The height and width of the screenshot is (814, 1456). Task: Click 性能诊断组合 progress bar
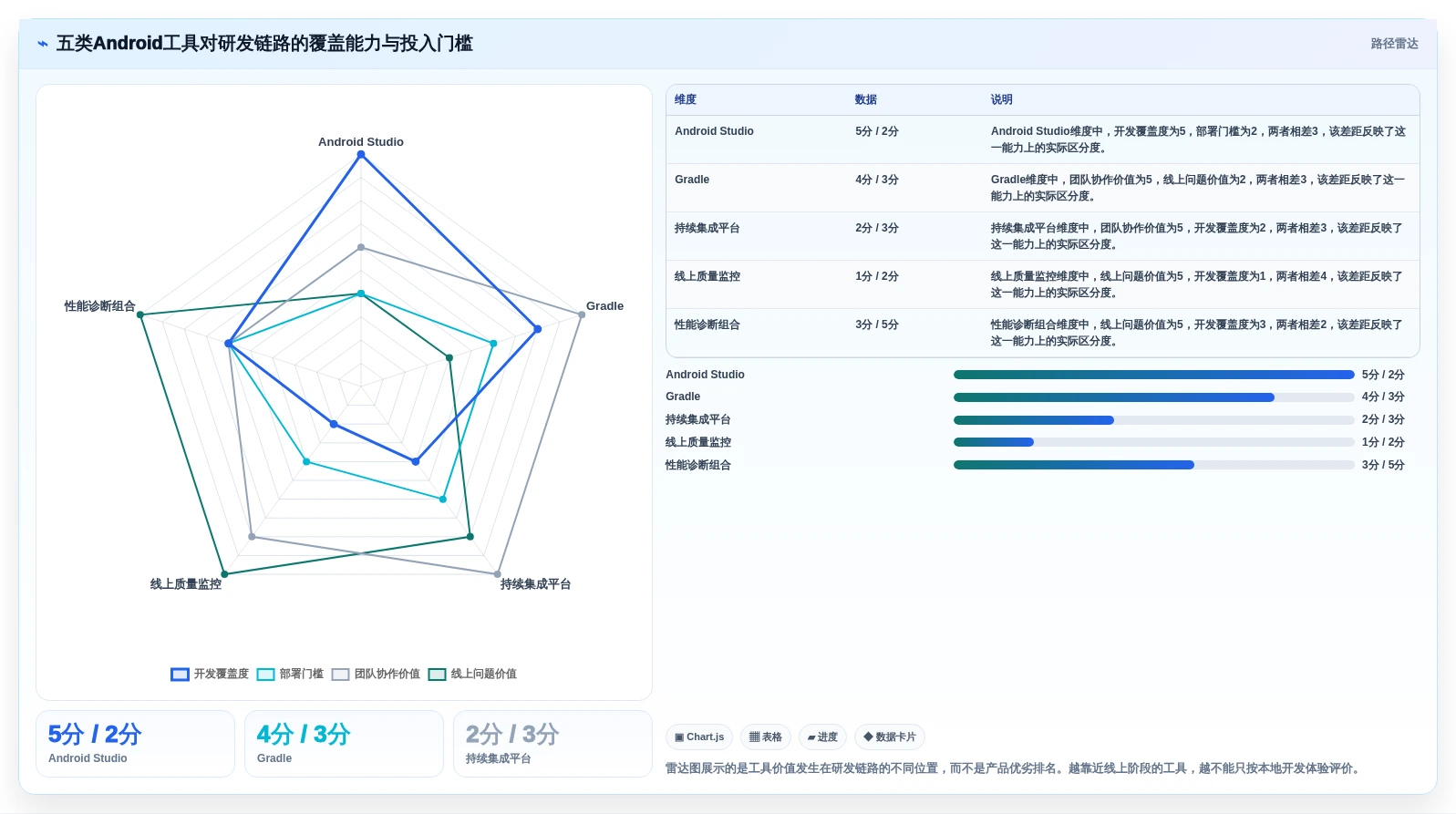[x=1153, y=465]
